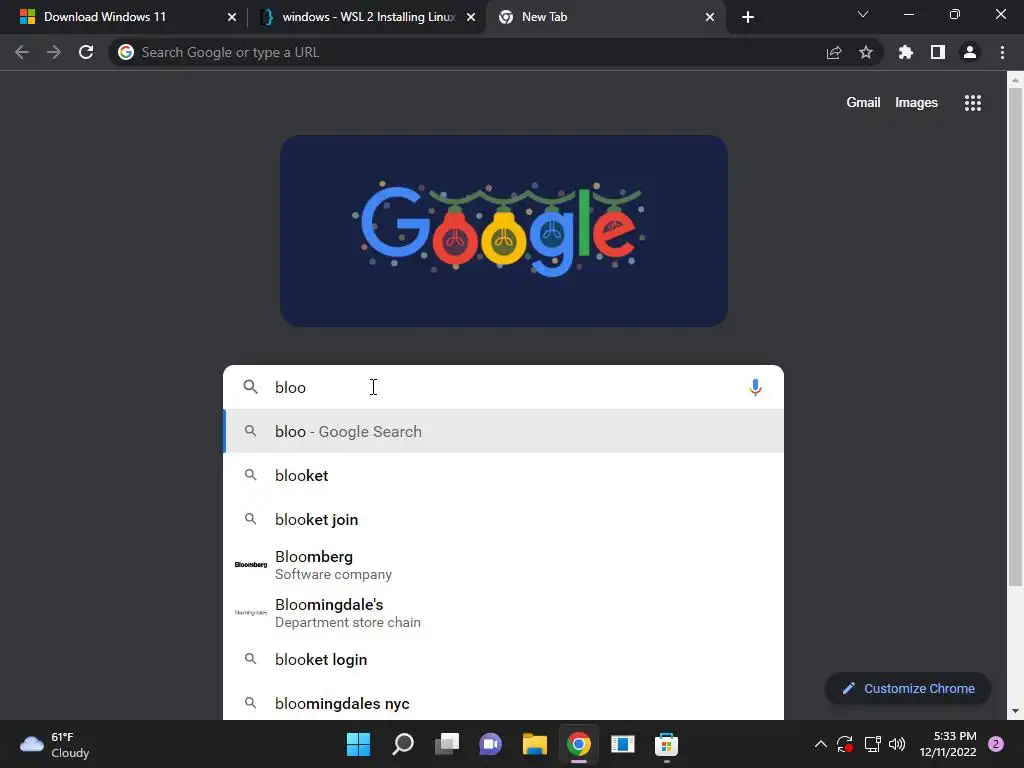Open the clock showing 5:33 PM
This screenshot has height=768, width=1024.
pyautogui.click(x=948, y=744)
